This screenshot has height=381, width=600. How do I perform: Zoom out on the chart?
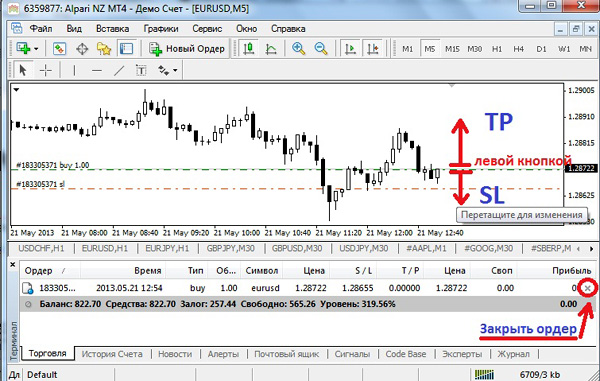click(x=321, y=49)
